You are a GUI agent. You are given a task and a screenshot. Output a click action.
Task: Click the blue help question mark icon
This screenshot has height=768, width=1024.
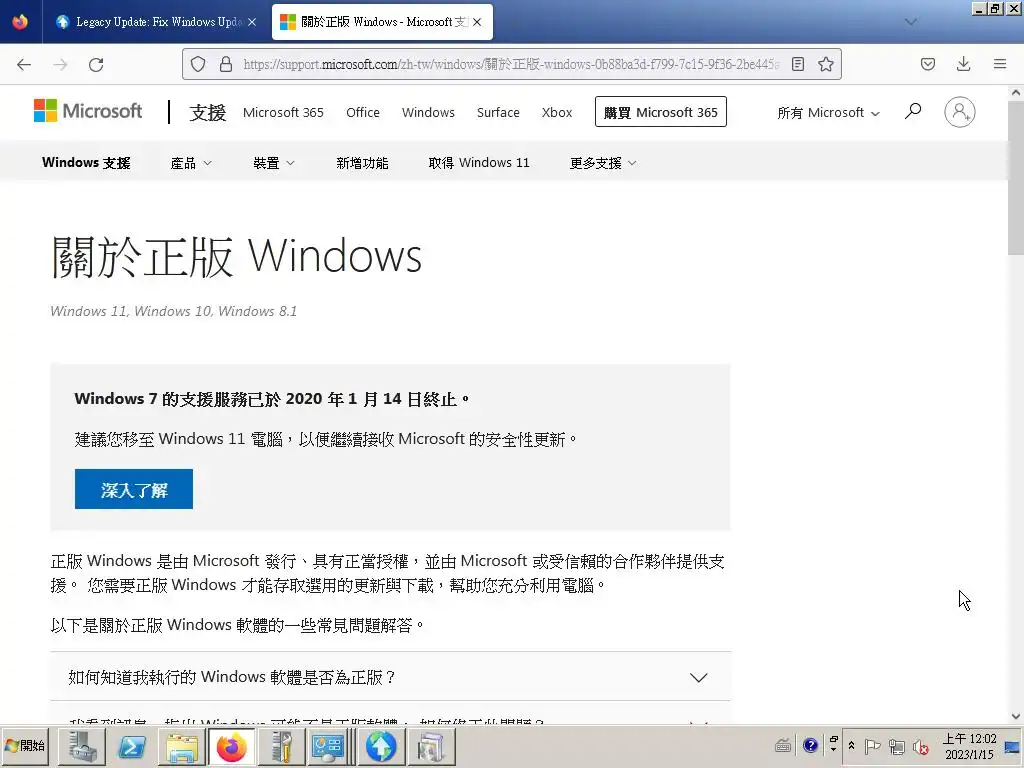pos(810,745)
